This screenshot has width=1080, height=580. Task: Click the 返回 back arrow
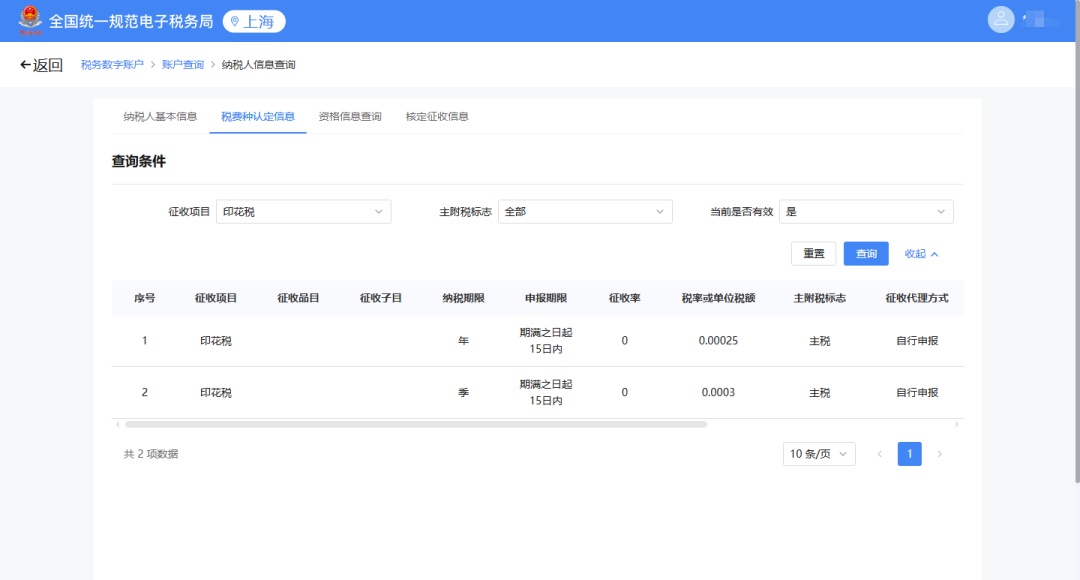[41, 65]
